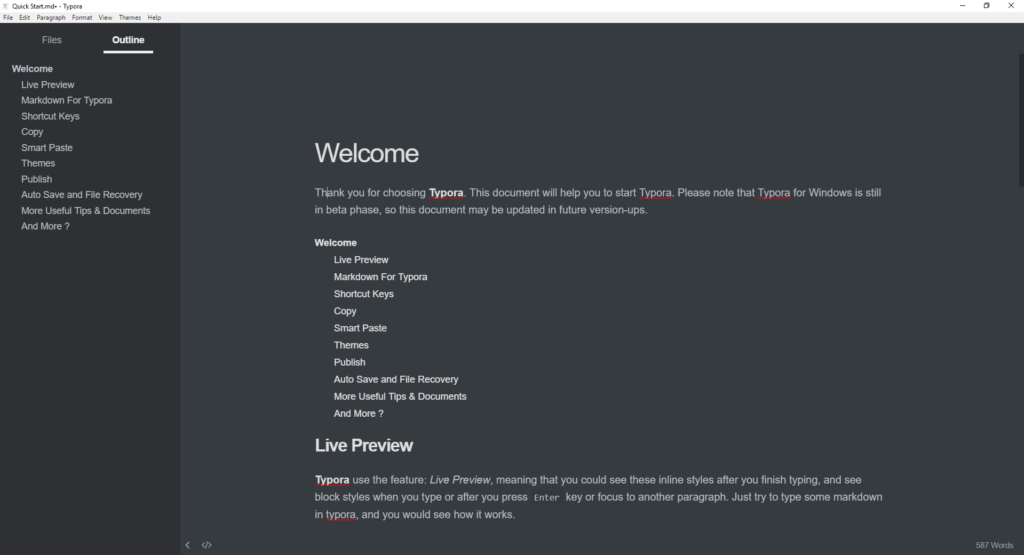
Task: Follow Live Preview link in document TOC
Action: tap(361, 260)
